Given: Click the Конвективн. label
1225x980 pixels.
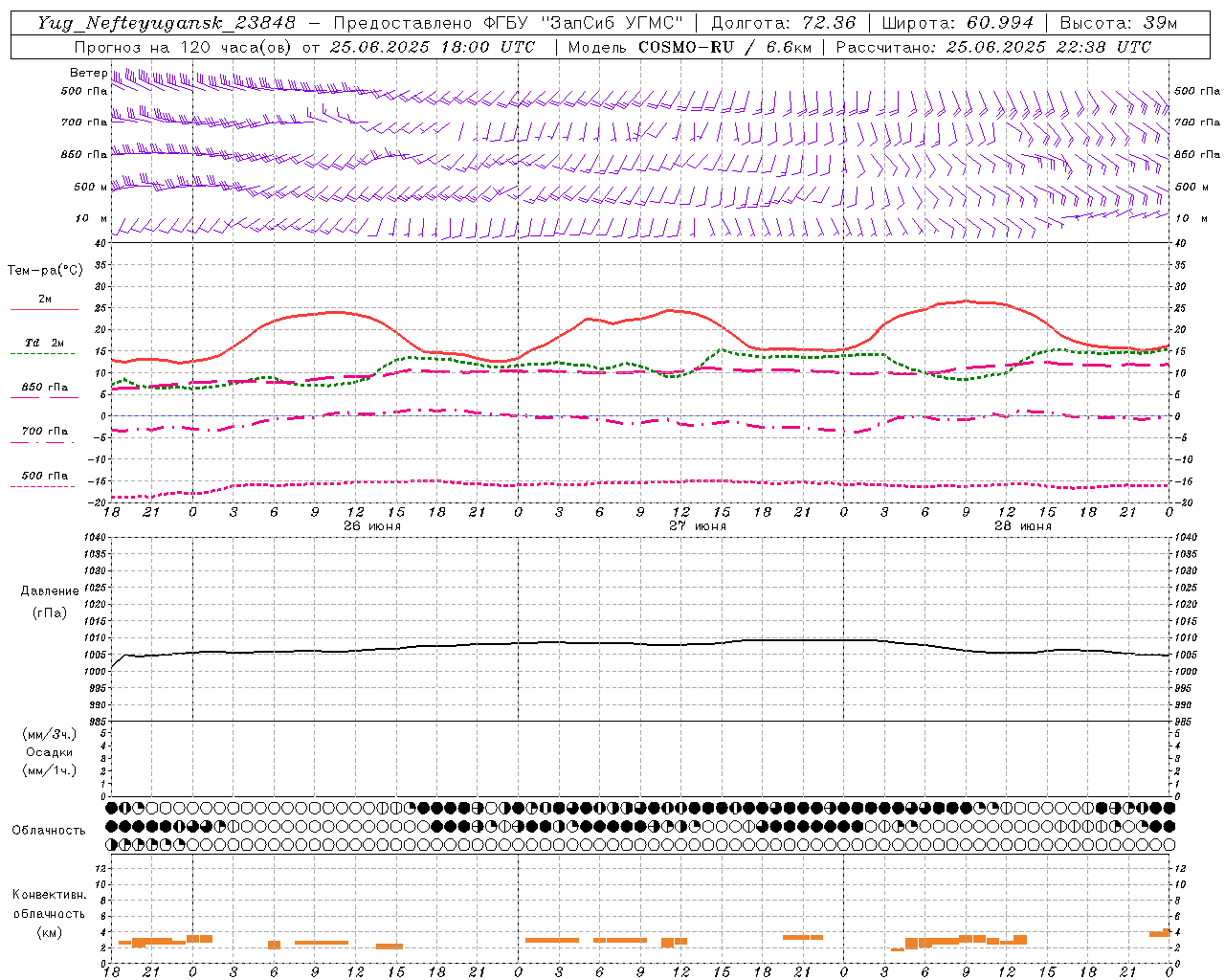Looking at the screenshot, I should coord(49,895).
